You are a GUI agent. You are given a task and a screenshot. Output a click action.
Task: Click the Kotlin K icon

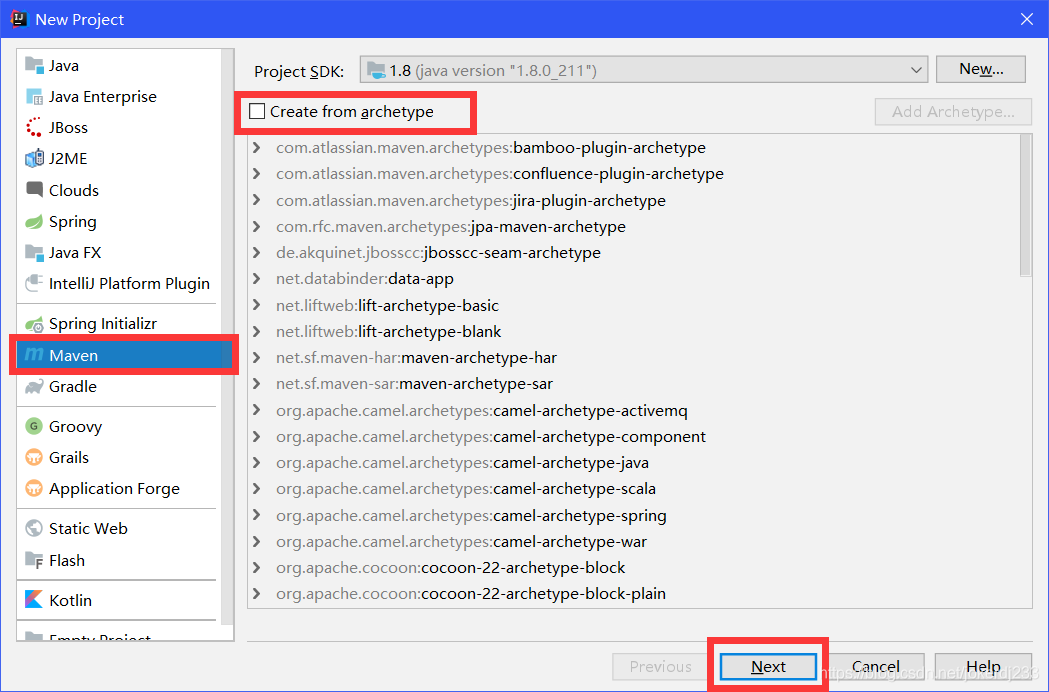pos(34,600)
